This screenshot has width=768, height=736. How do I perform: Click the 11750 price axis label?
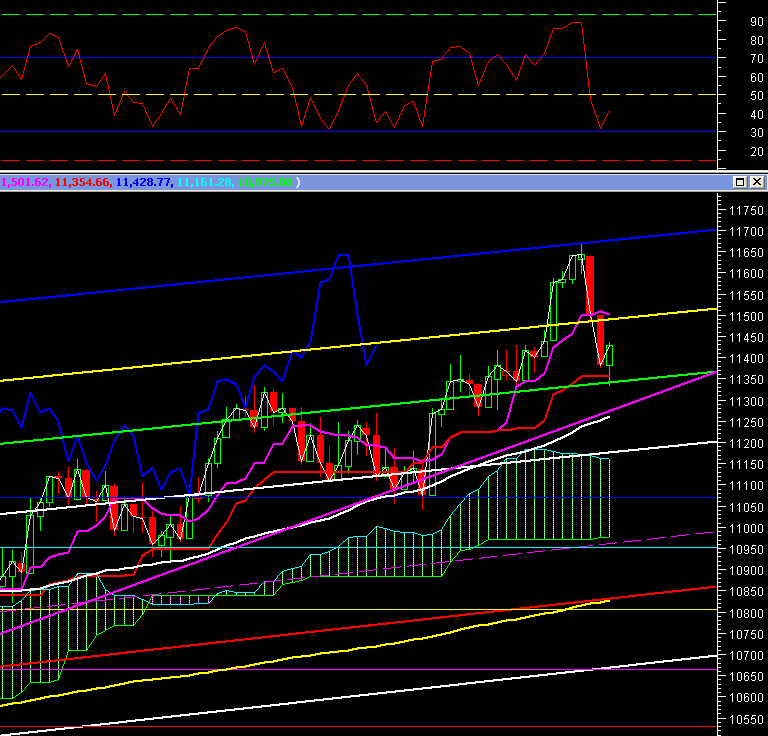tap(746, 211)
